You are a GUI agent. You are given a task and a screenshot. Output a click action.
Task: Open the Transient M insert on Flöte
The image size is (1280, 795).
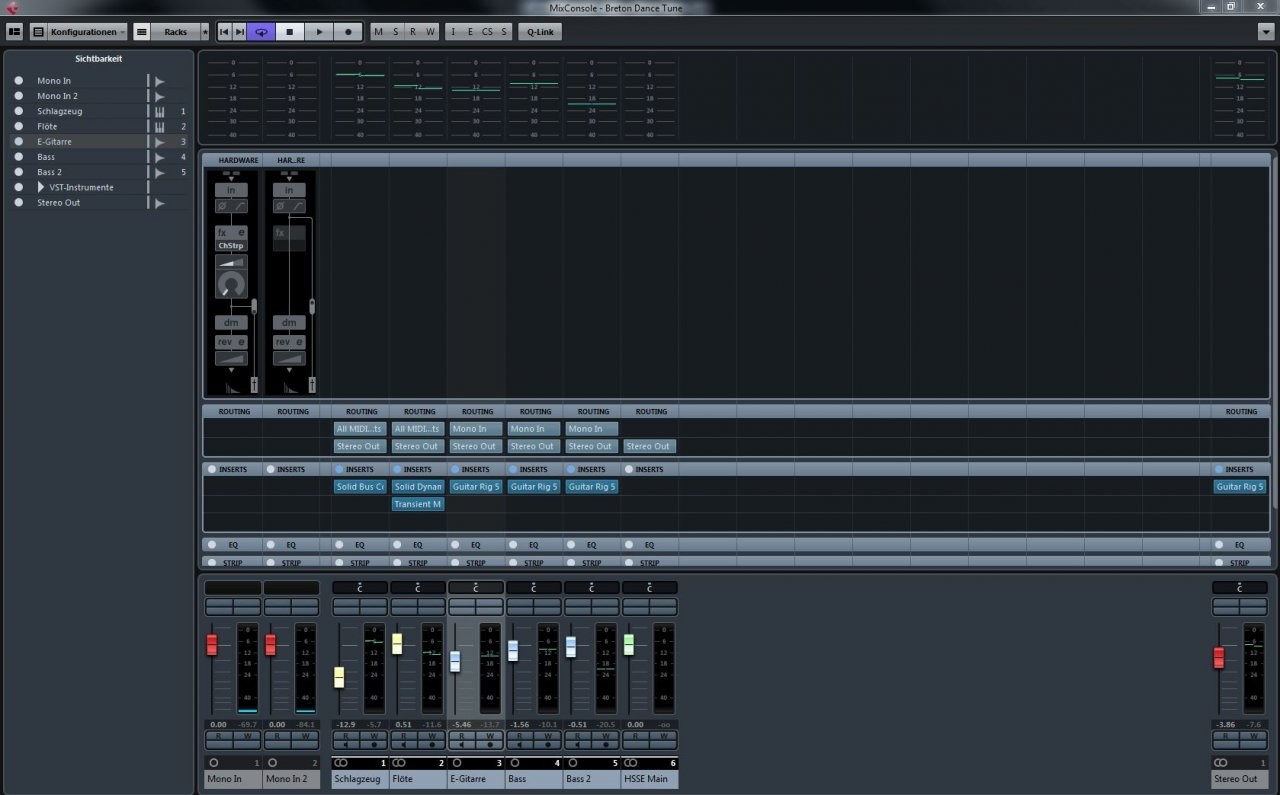point(418,504)
